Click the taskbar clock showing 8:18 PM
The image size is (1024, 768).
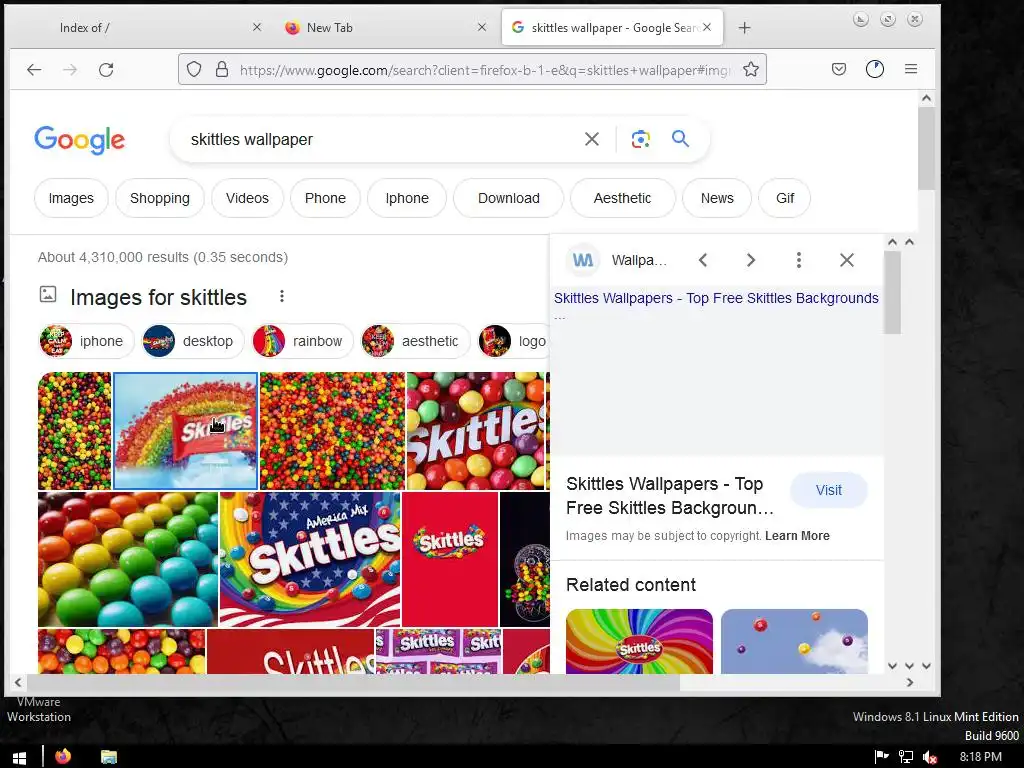click(x=980, y=757)
